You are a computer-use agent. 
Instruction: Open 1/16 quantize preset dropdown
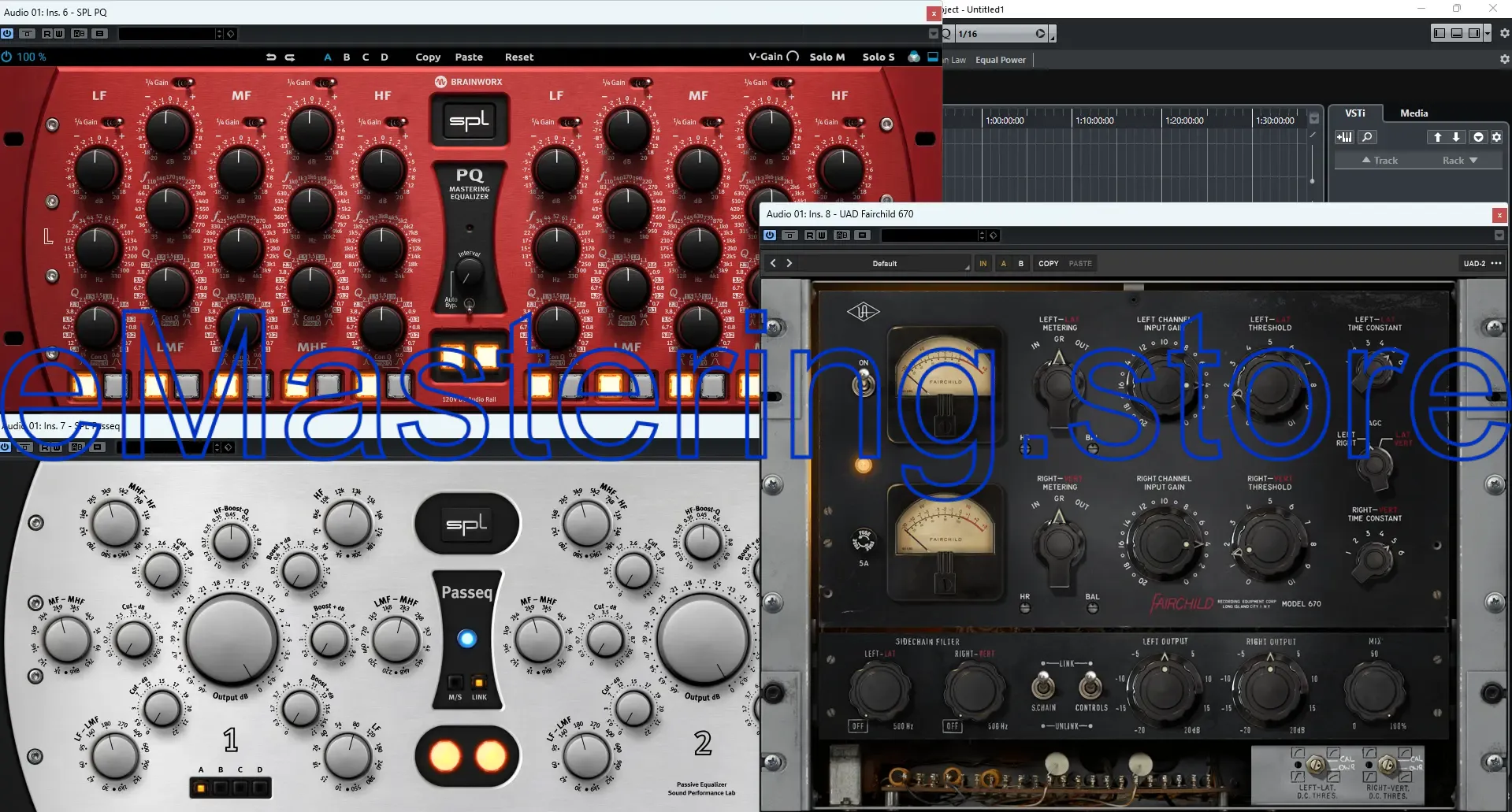(1001, 34)
